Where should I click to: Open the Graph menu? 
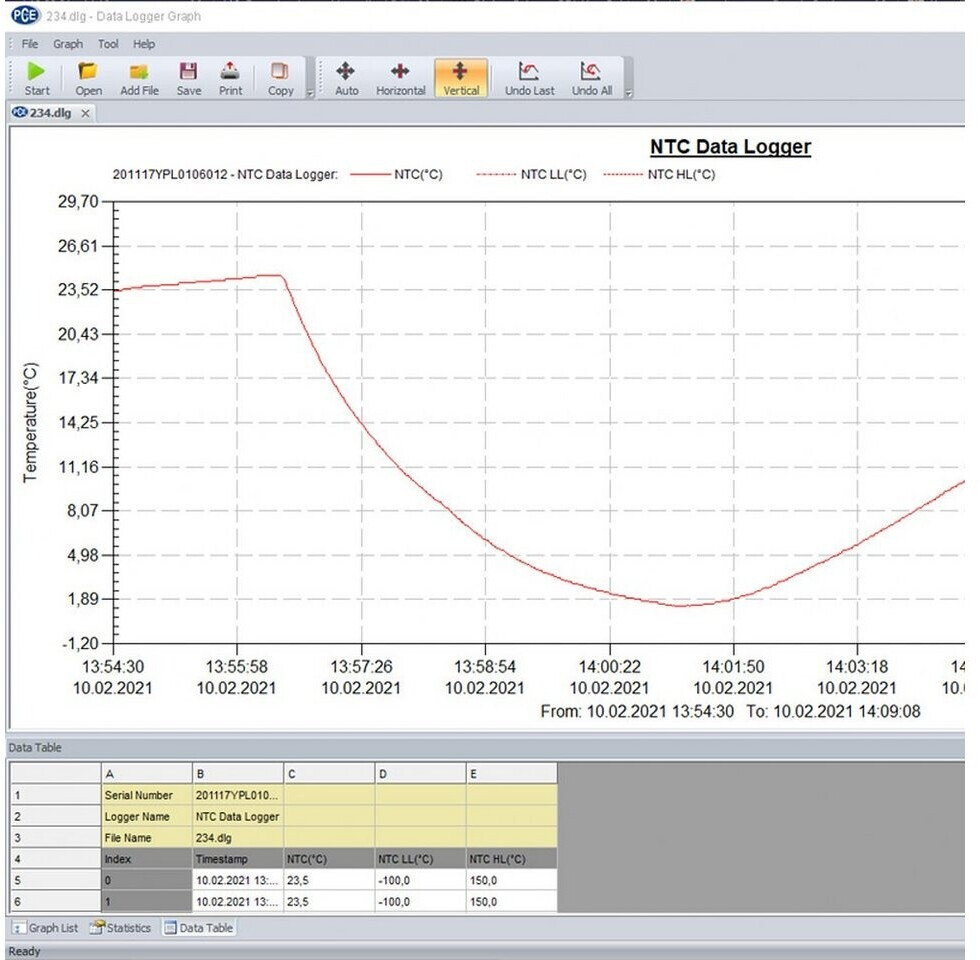68,44
